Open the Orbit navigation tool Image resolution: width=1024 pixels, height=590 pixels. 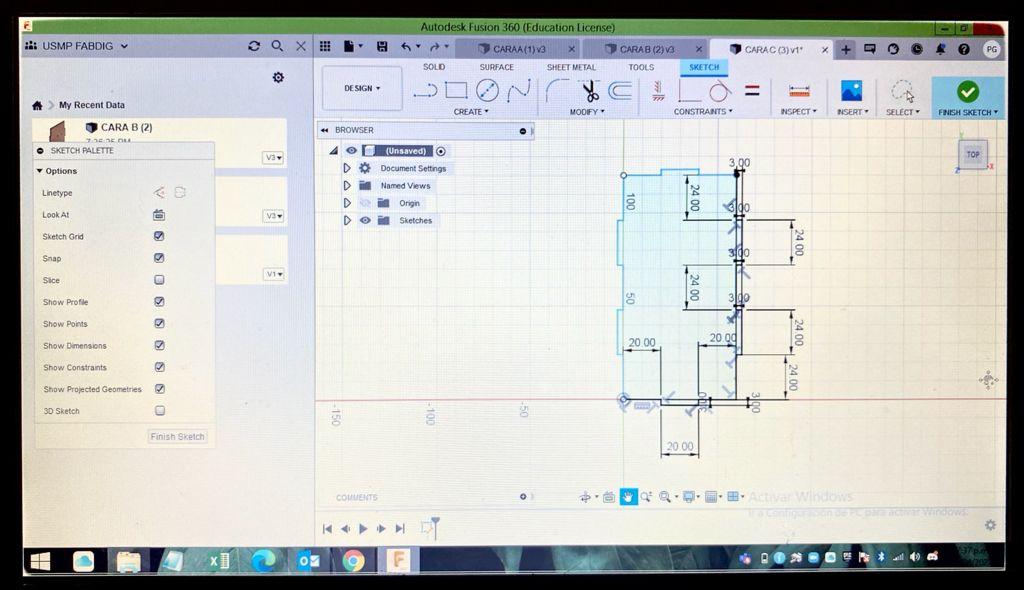[x=585, y=497]
